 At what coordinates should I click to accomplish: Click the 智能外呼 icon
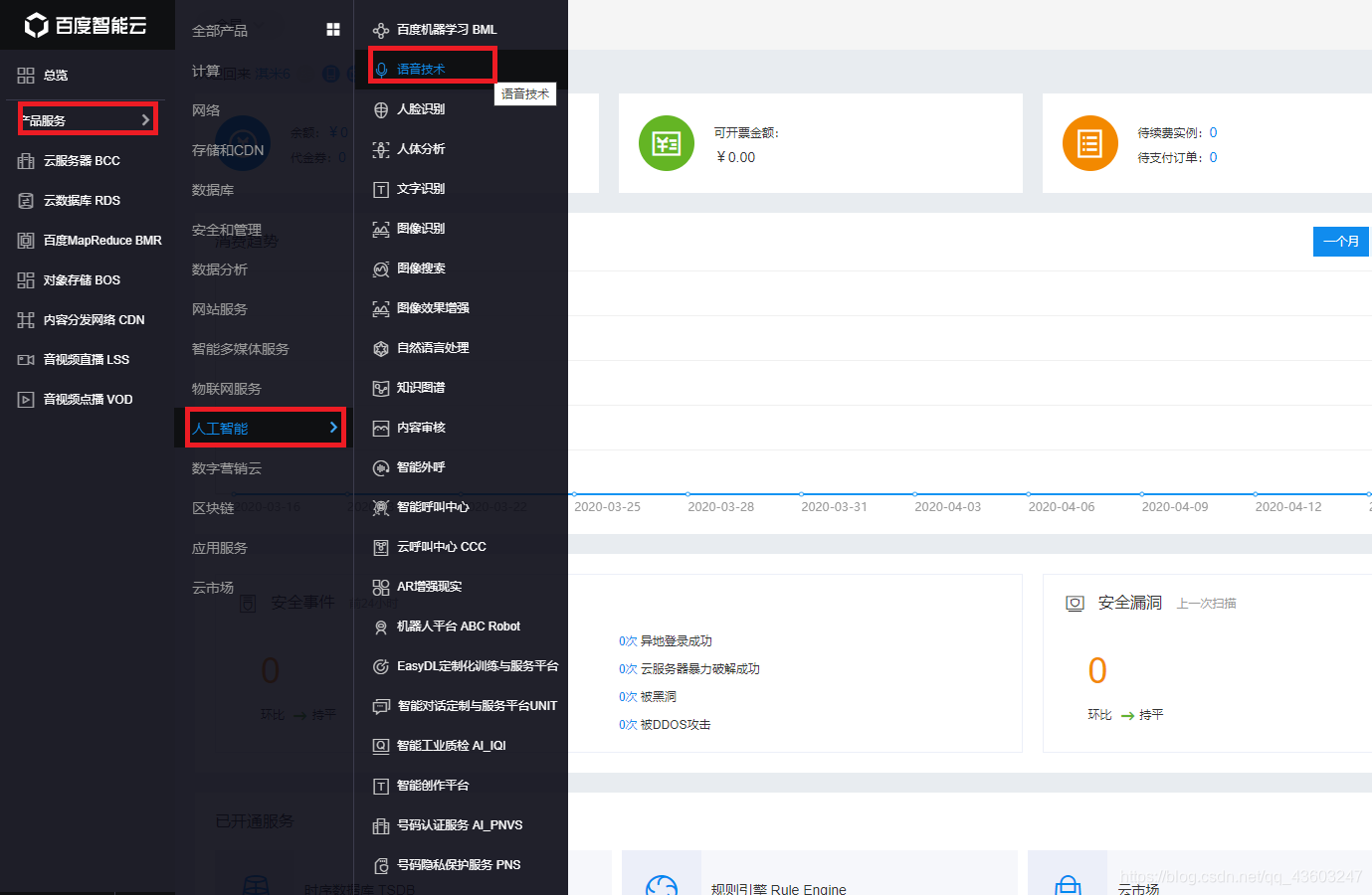[x=381, y=468]
